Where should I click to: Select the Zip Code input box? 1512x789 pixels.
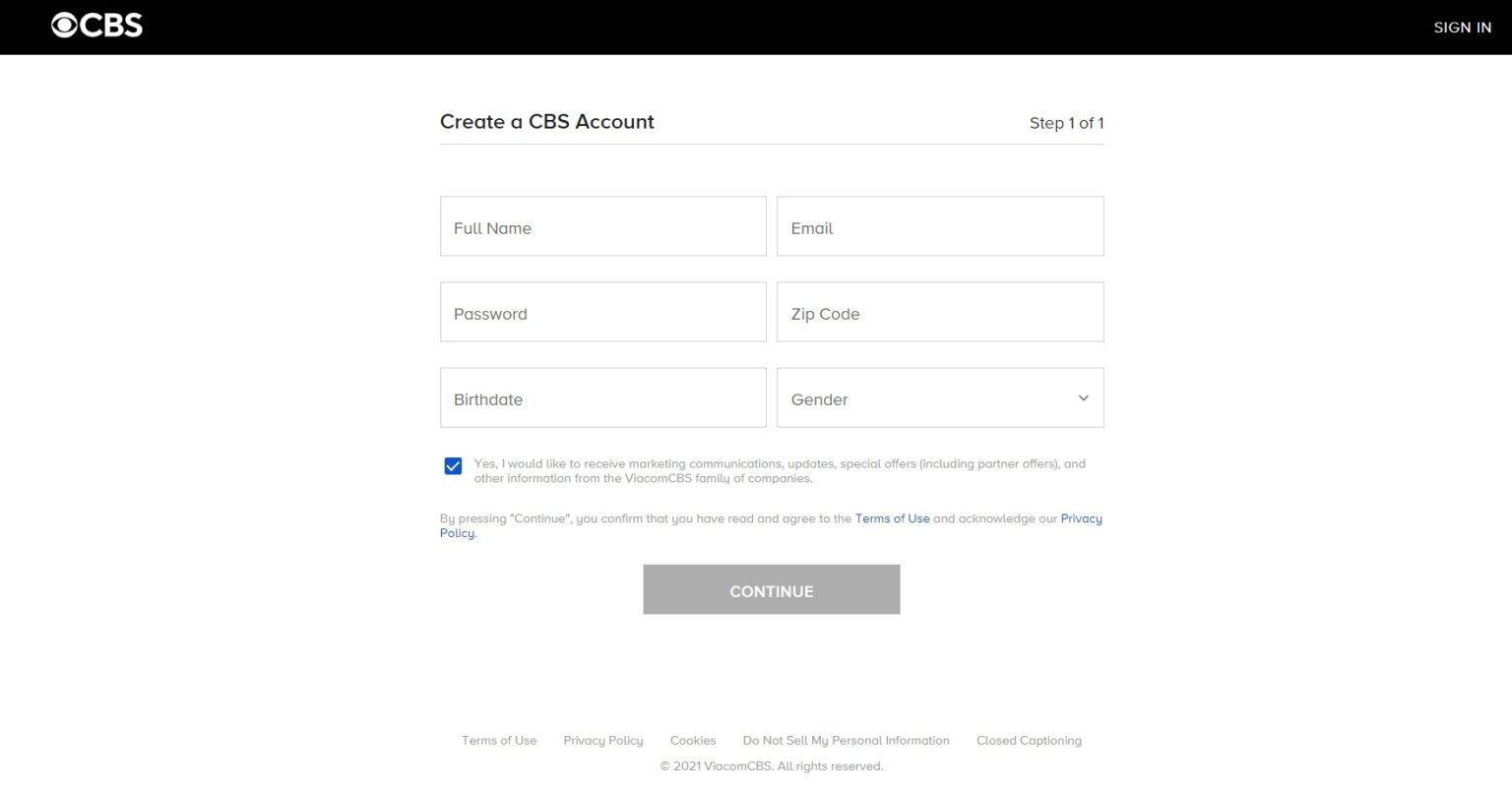[939, 313]
